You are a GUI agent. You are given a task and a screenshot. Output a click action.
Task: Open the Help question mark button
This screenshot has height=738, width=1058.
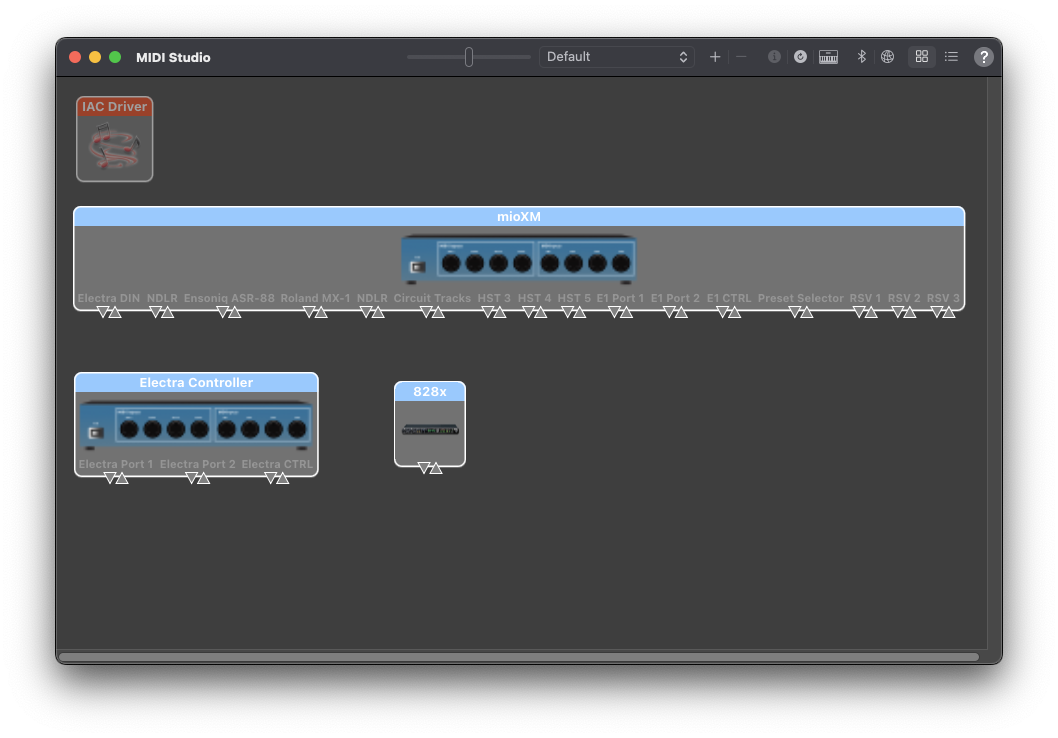click(984, 57)
